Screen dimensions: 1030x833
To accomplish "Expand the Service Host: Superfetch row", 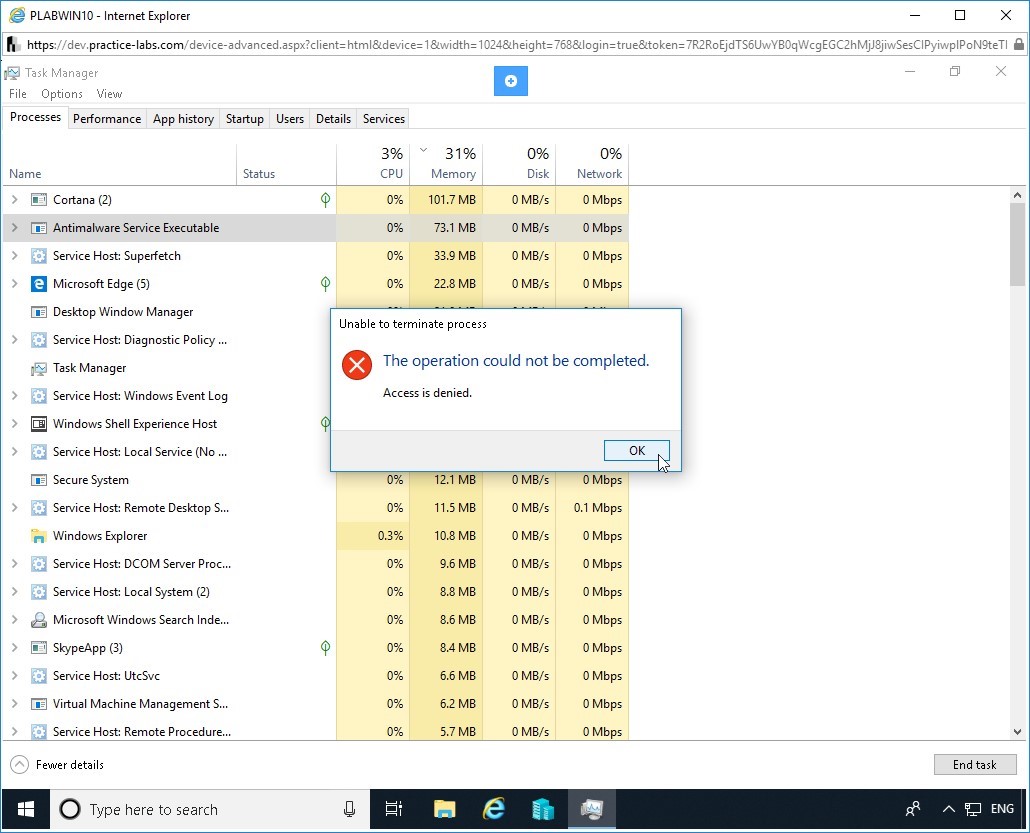I will pyautogui.click(x=14, y=256).
